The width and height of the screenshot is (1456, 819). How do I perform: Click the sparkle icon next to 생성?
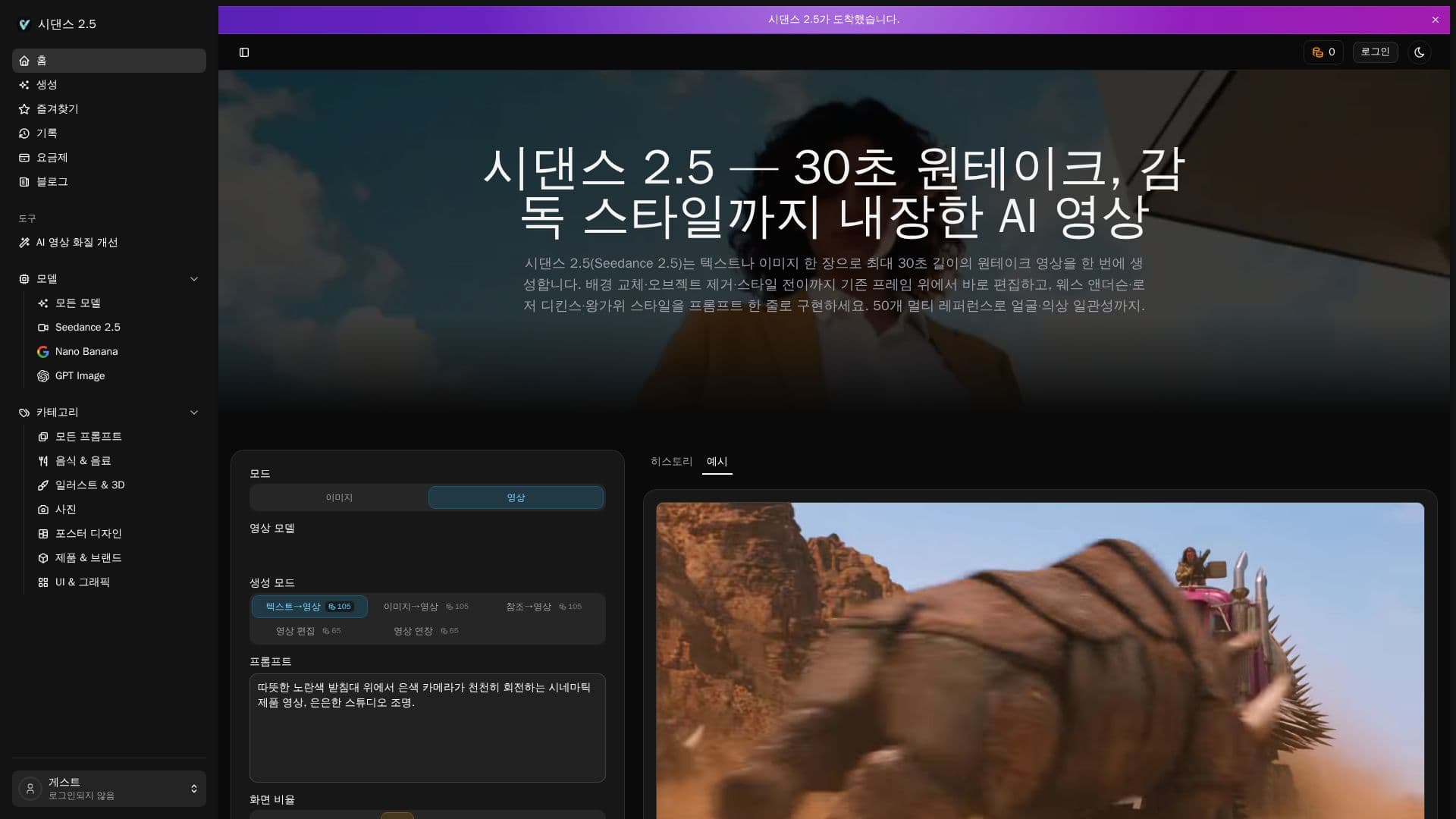click(x=24, y=85)
